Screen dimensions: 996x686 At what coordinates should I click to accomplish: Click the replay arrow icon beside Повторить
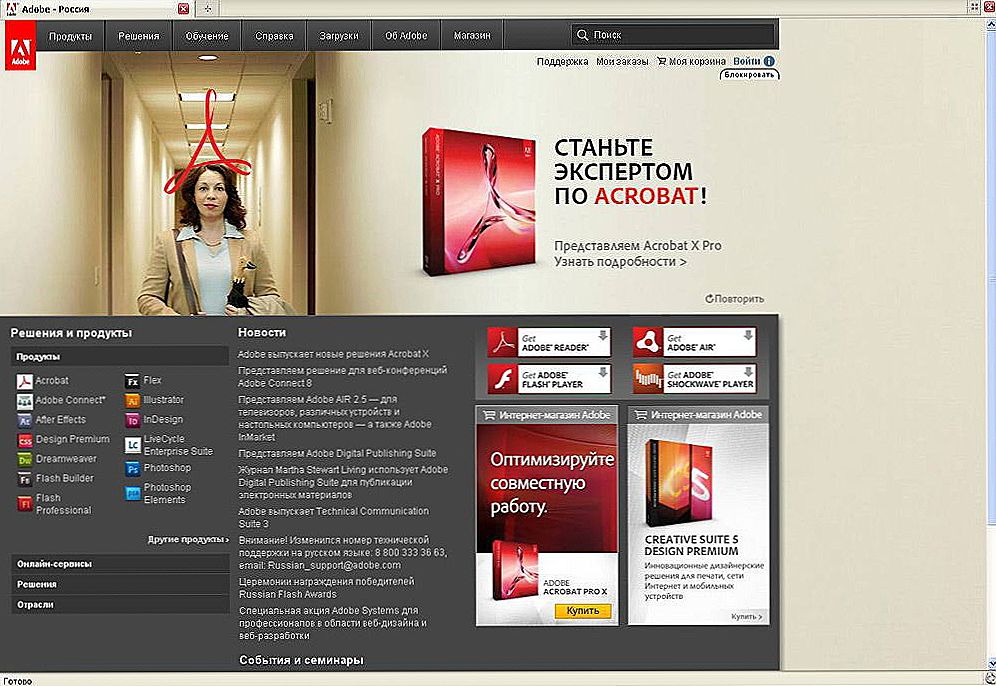coord(709,299)
